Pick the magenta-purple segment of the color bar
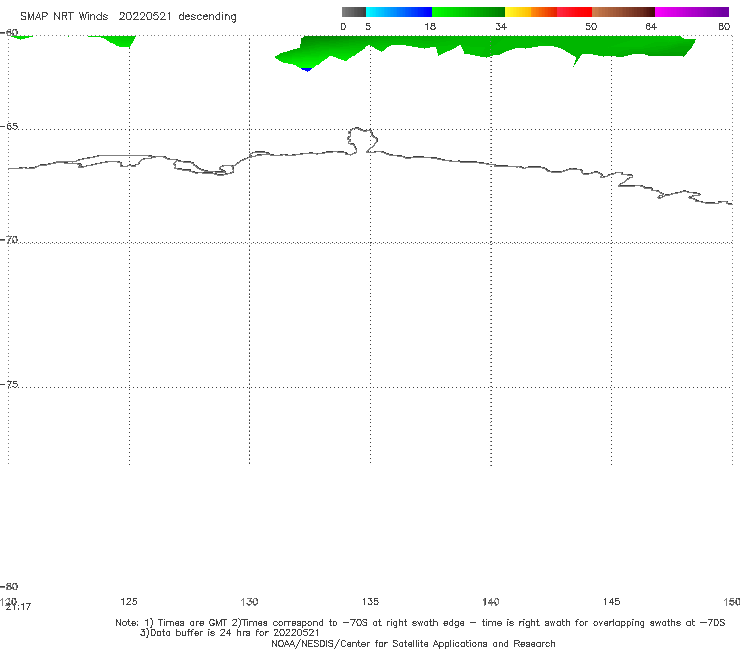The width and height of the screenshot is (740, 650). point(692,12)
